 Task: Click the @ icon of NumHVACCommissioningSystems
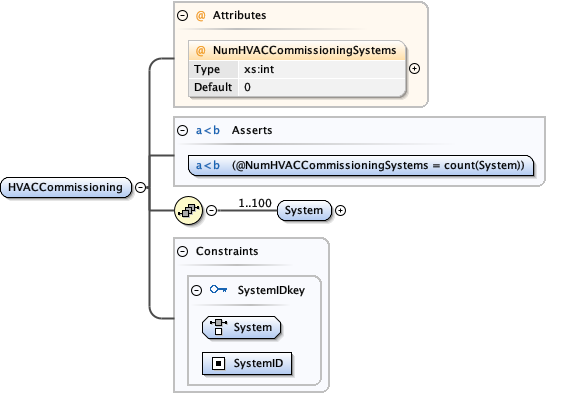(201, 50)
